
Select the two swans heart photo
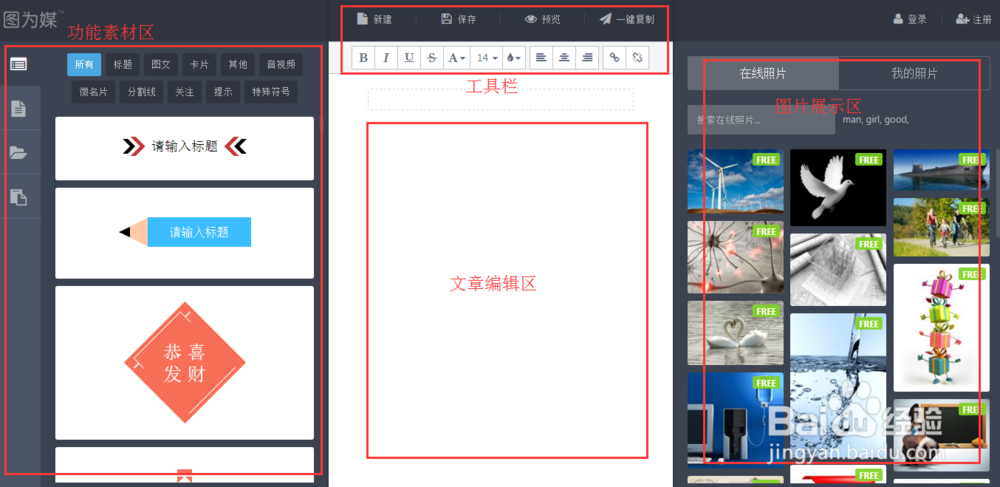click(x=735, y=333)
